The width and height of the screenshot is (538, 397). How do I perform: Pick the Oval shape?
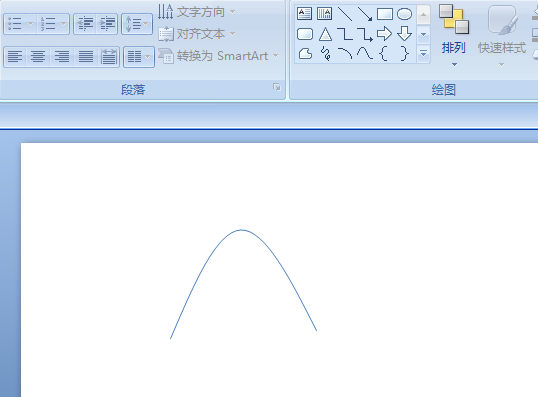click(405, 14)
